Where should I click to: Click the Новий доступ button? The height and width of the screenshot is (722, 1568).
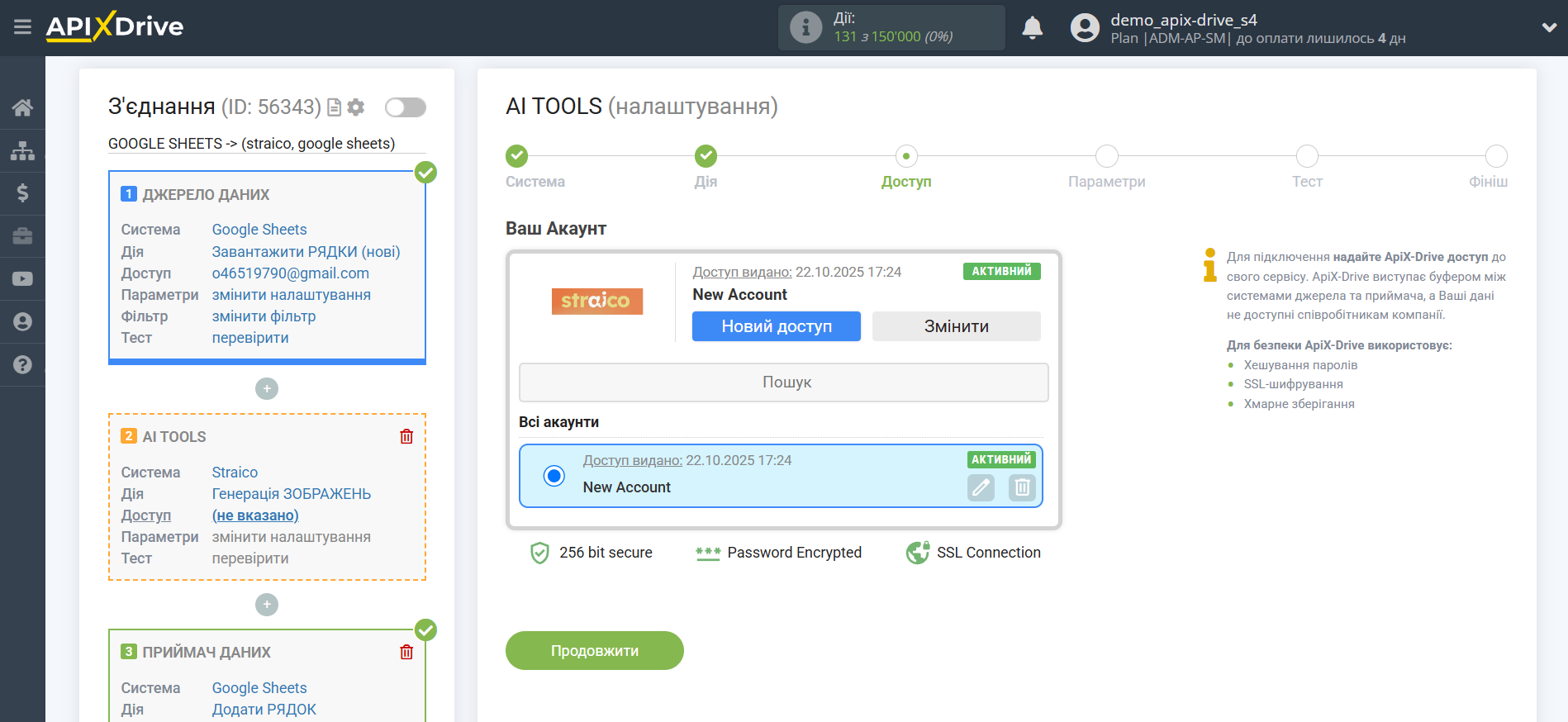776,326
